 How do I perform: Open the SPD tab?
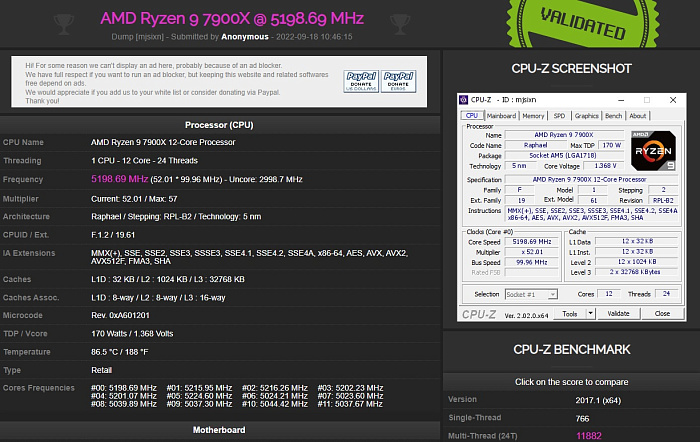click(559, 116)
